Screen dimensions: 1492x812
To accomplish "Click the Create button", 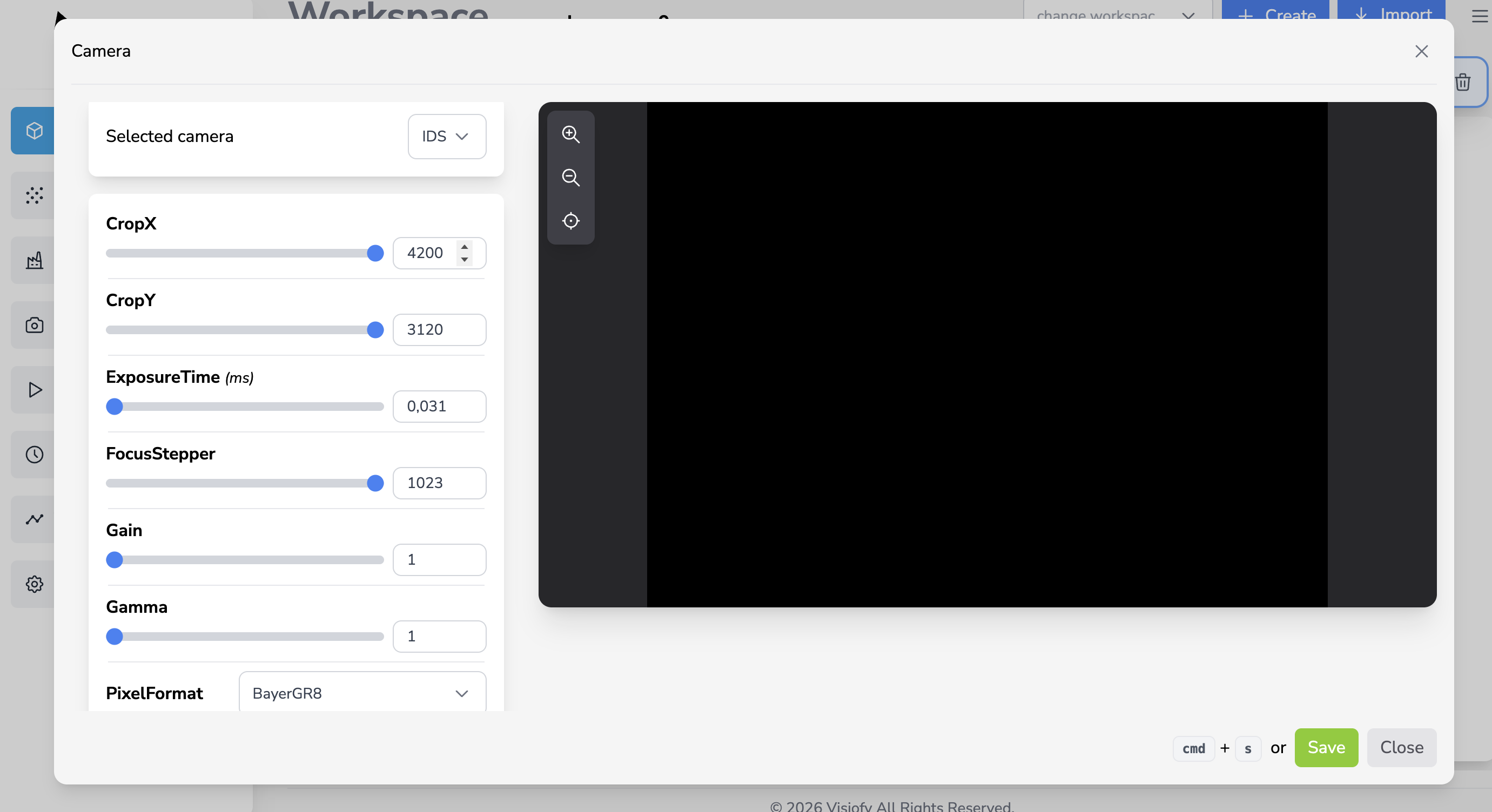I will coord(1275,10).
